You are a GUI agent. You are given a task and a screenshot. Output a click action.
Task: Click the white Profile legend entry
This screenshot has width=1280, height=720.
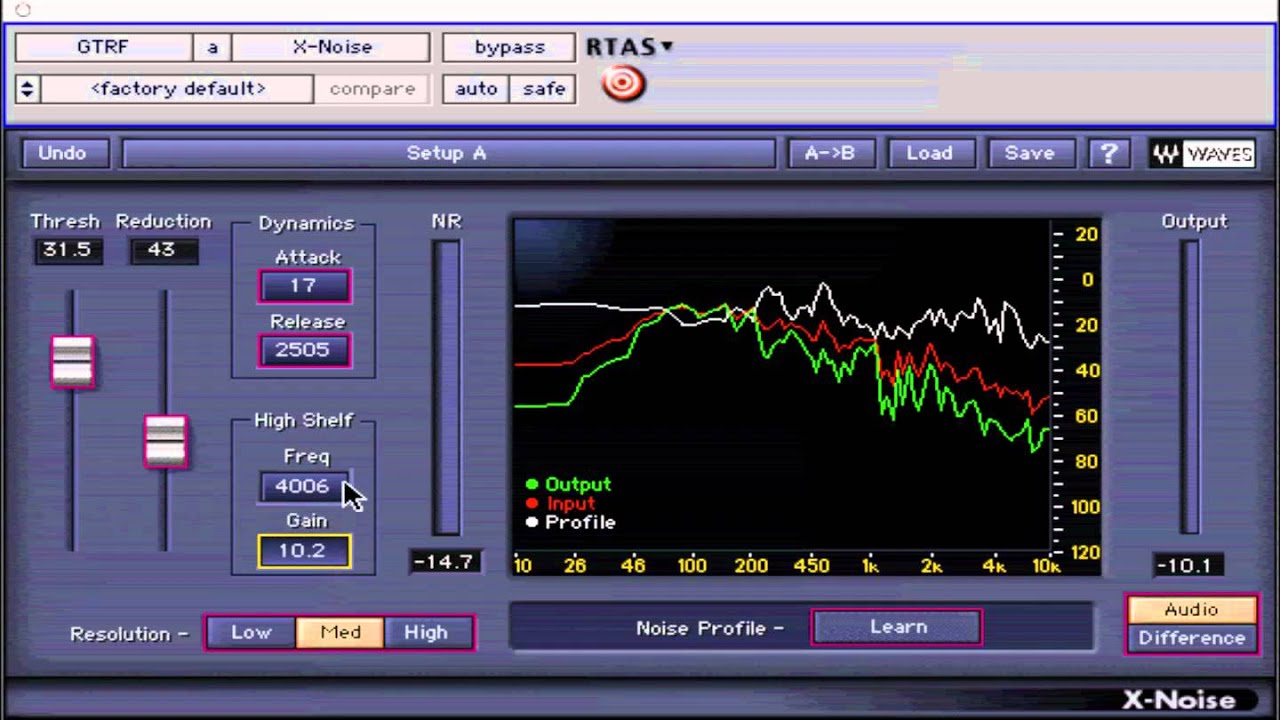(x=570, y=523)
